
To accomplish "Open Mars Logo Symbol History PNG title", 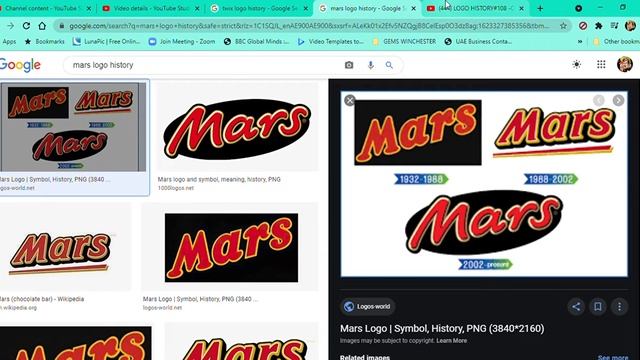I will point(442,329).
